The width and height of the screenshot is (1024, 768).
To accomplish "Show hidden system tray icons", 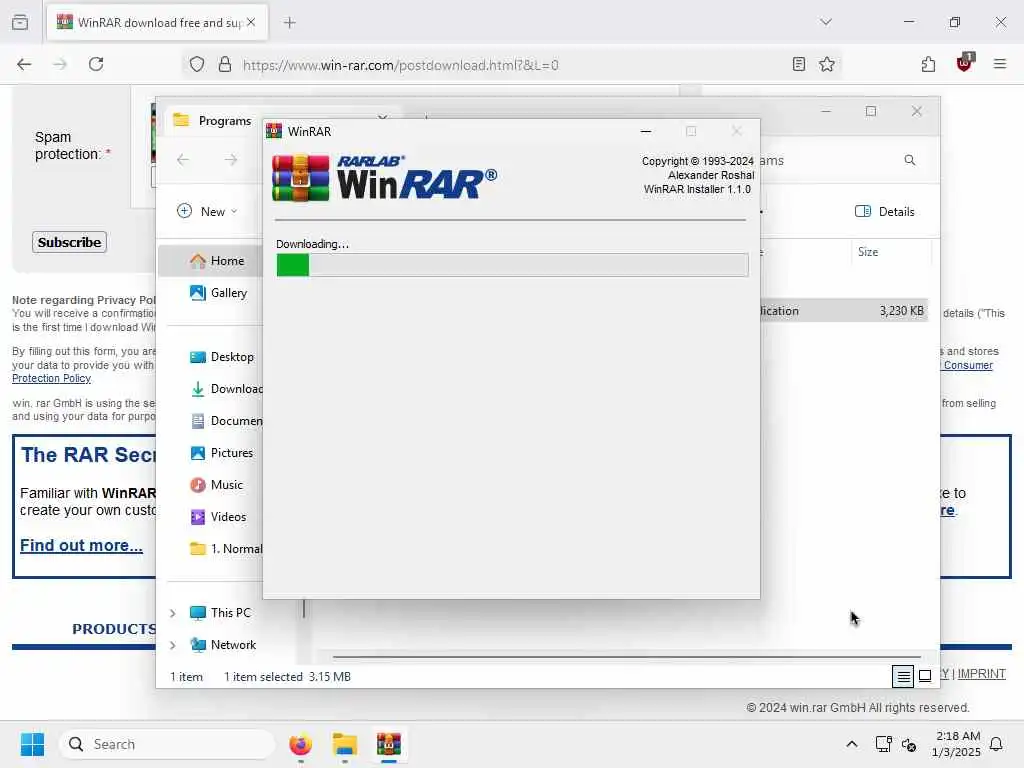I will (x=852, y=744).
